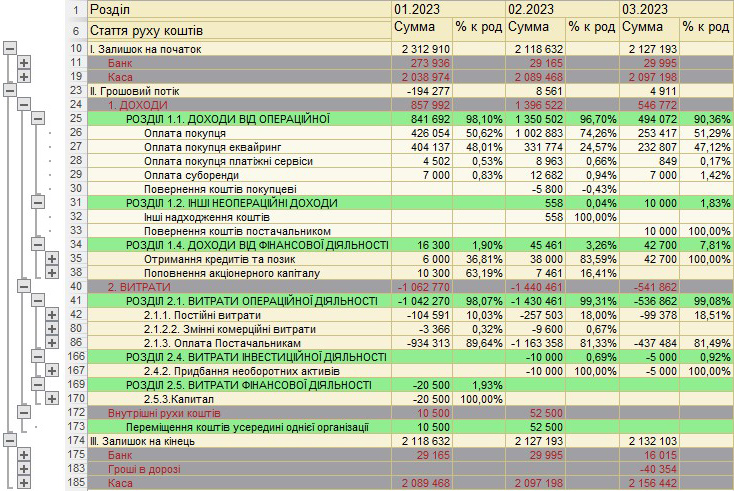Screen dimensions: 734x491
Task: Expand Отримання кредитів та позик details
Action: point(52,258)
